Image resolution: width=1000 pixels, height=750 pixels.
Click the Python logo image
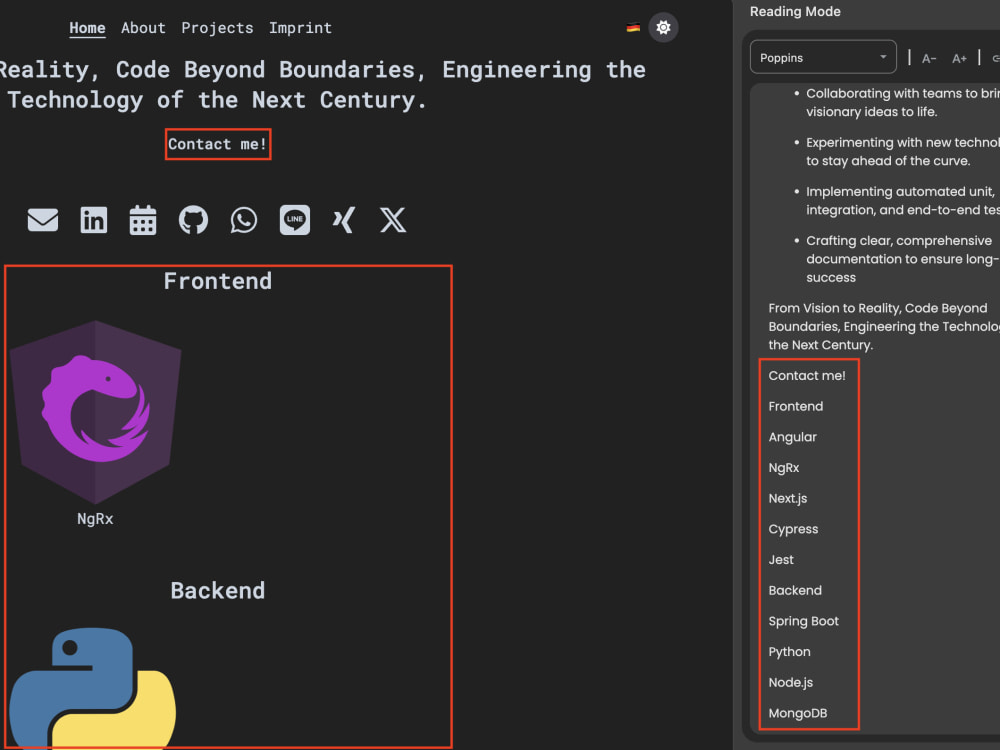[x=92, y=688]
